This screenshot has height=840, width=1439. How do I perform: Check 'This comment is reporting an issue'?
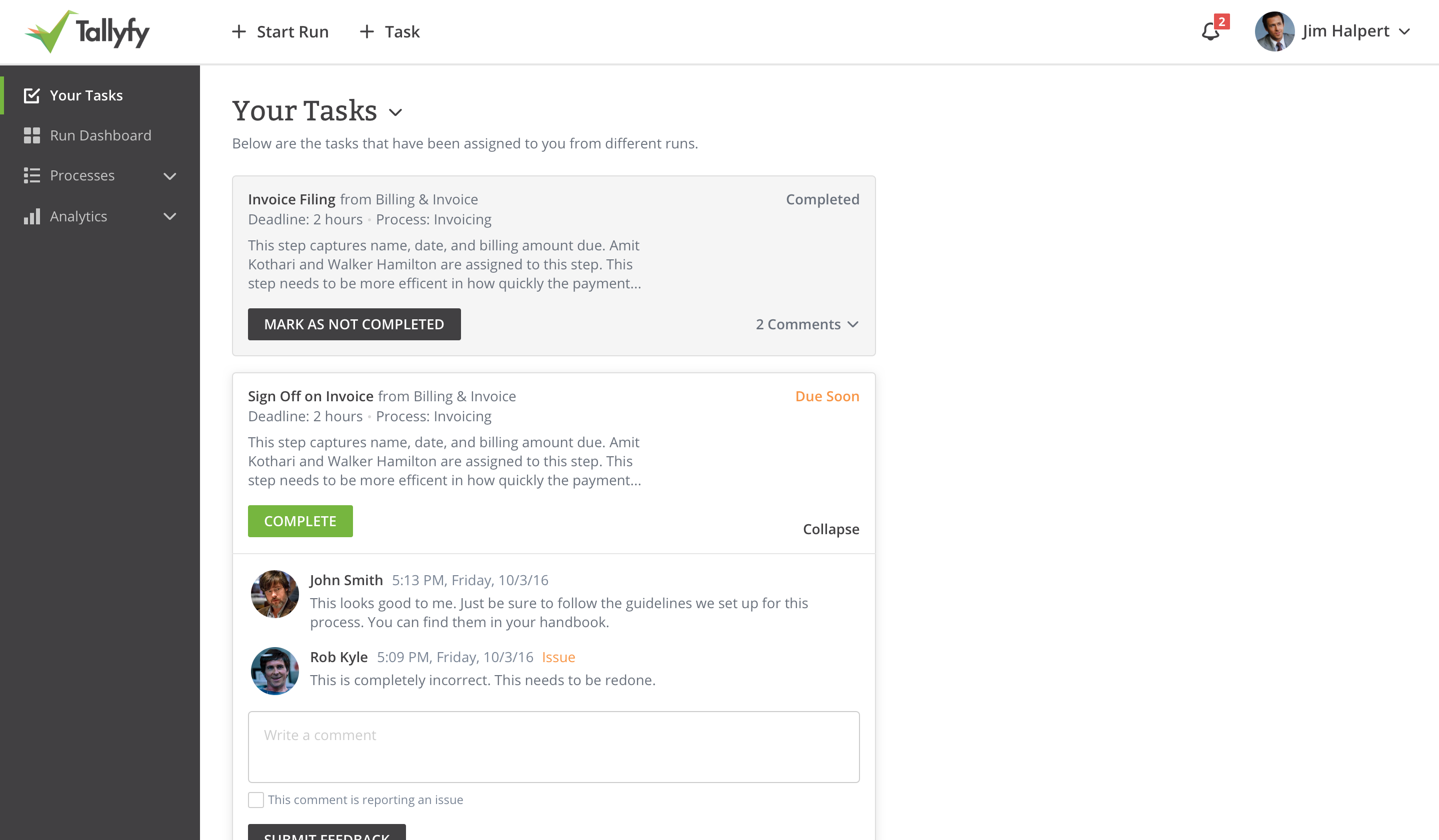255,800
